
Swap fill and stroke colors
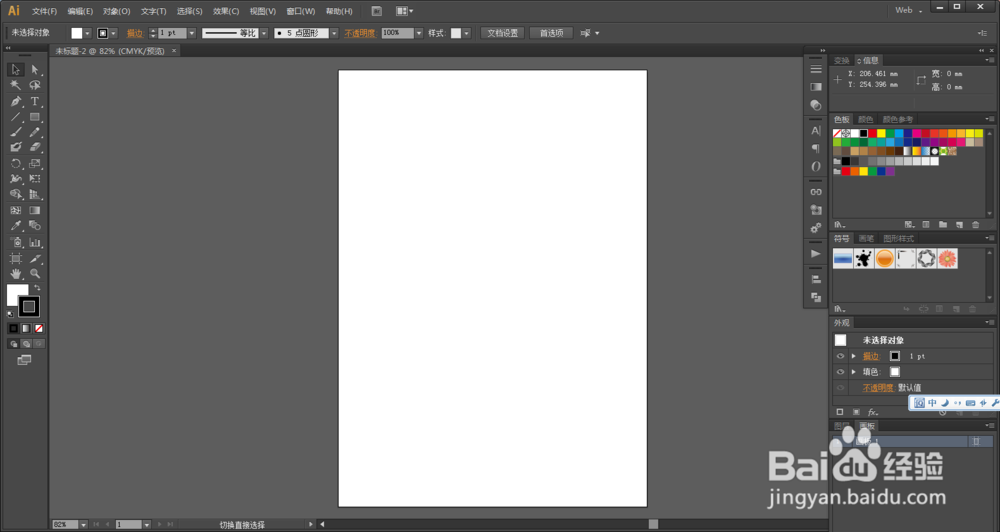(37, 288)
